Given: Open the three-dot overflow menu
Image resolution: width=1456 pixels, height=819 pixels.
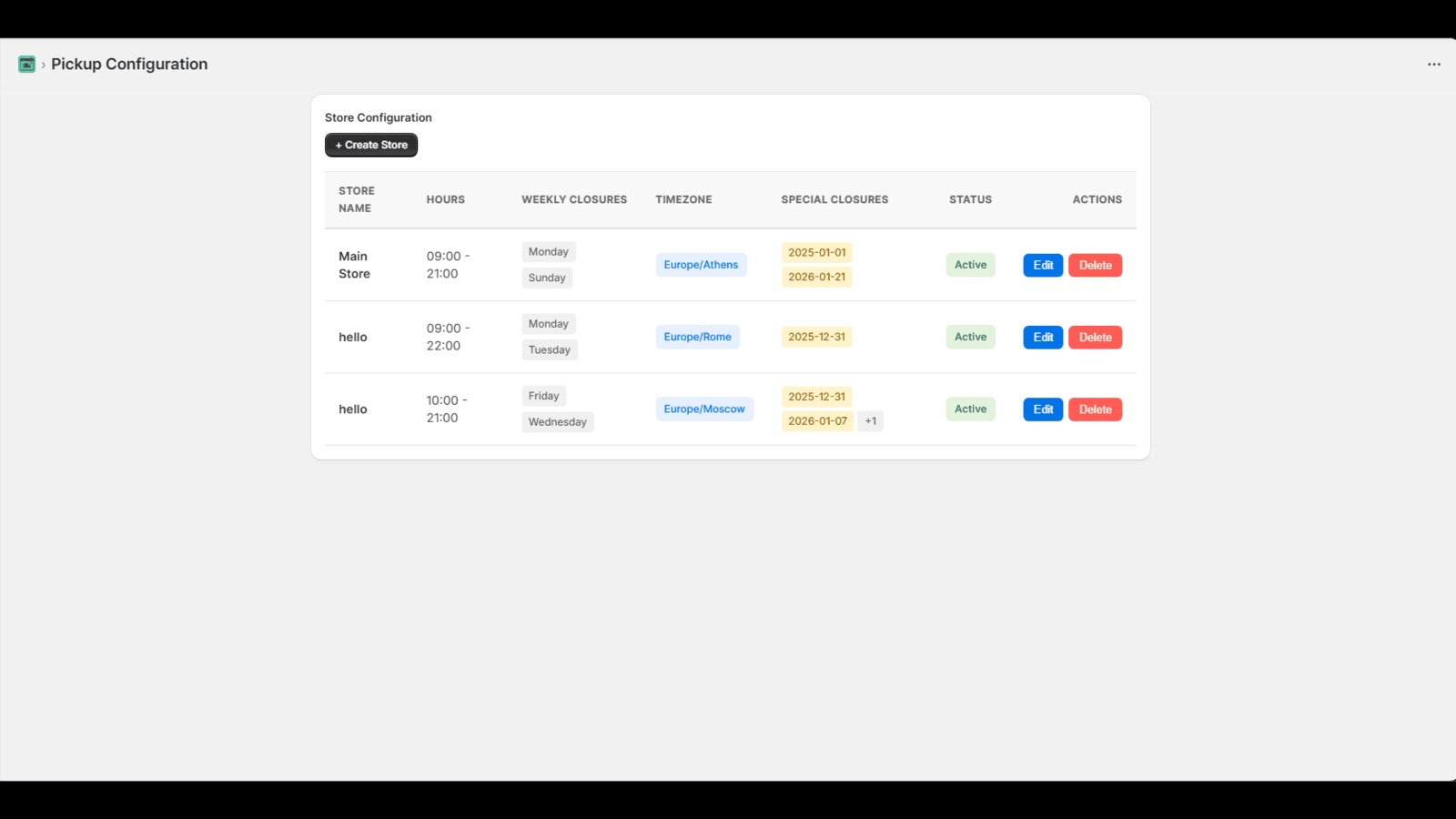Looking at the screenshot, I should (1433, 64).
